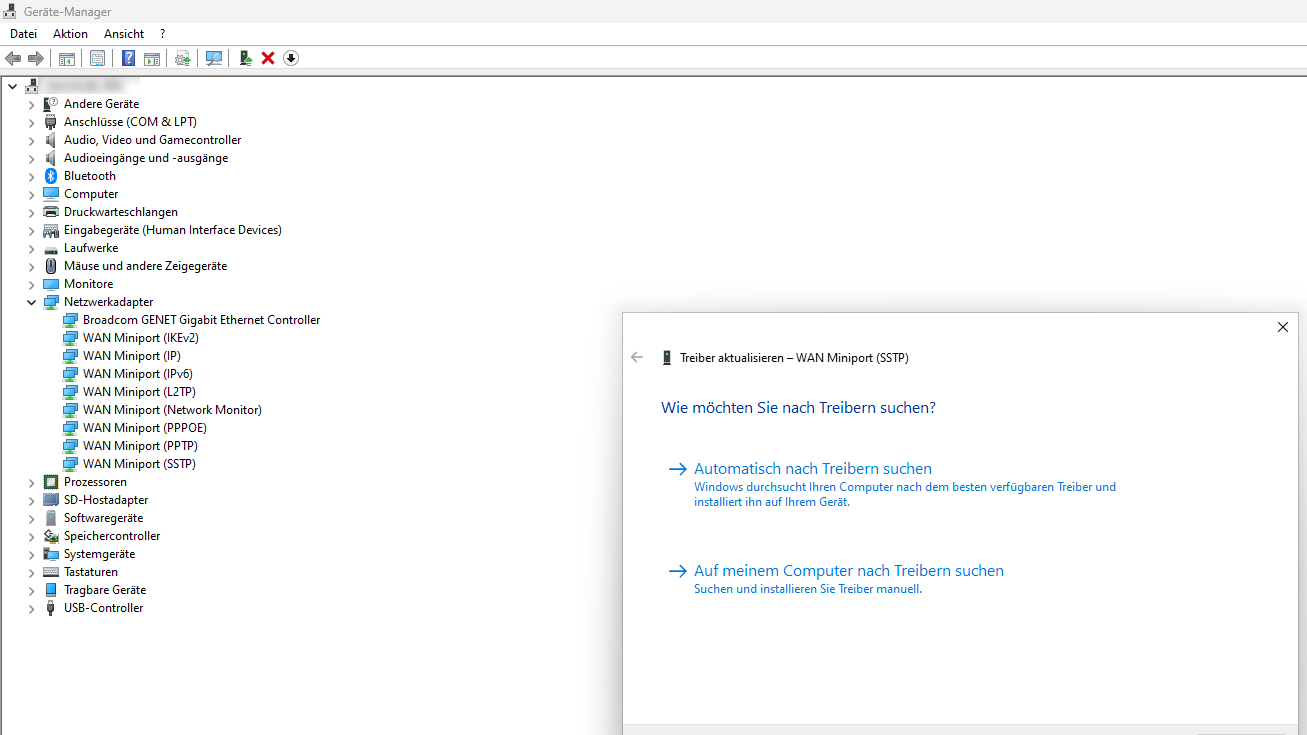The width and height of the screenshot is (1307, 735).
Task: Click the Speichercontroller category icon
Action: pos(51,536)
